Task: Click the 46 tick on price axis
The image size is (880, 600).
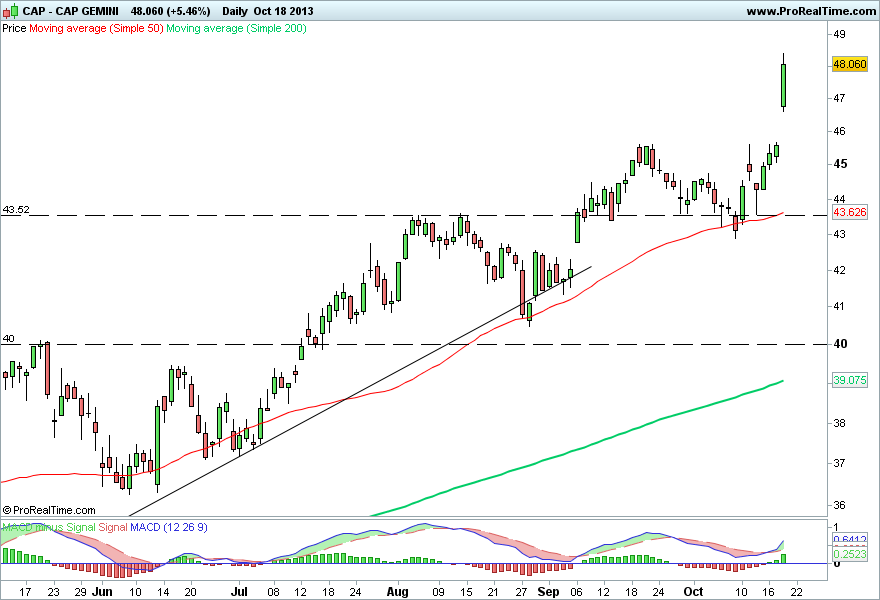Action: 839,131
